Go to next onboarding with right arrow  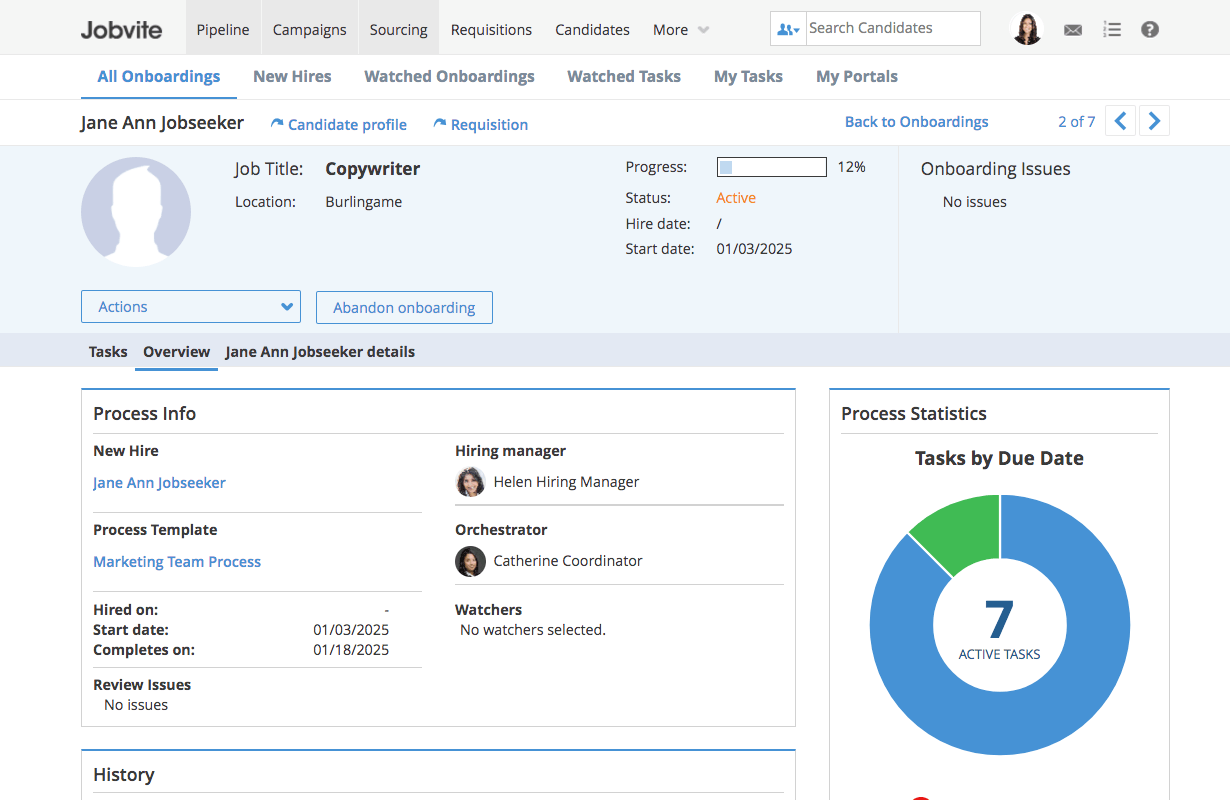point(1154,121)
